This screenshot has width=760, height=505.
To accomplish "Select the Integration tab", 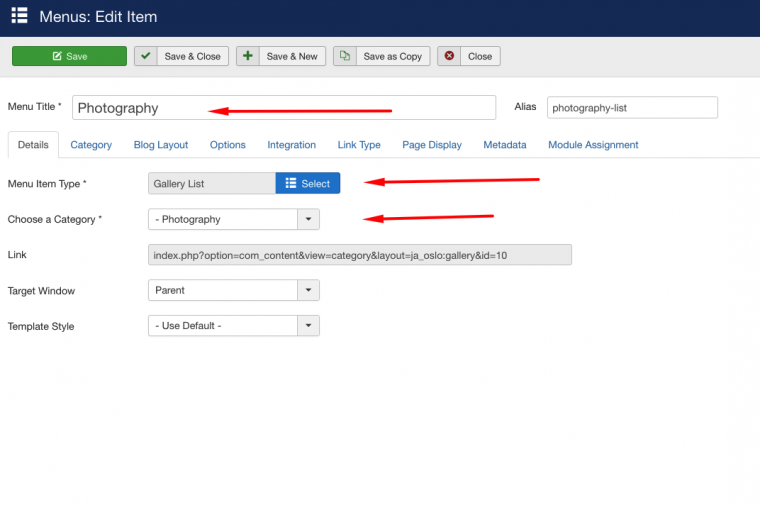I will 291,145.
